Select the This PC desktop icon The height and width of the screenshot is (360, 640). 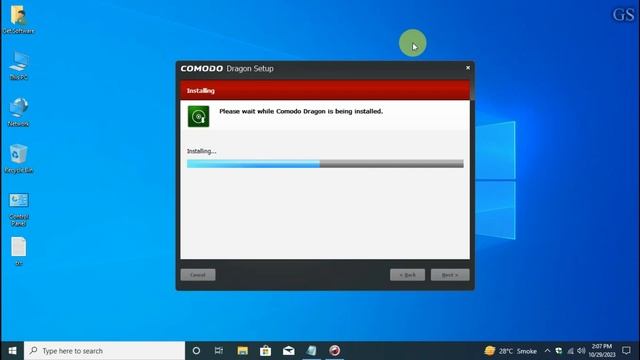[x=18, y=65]
